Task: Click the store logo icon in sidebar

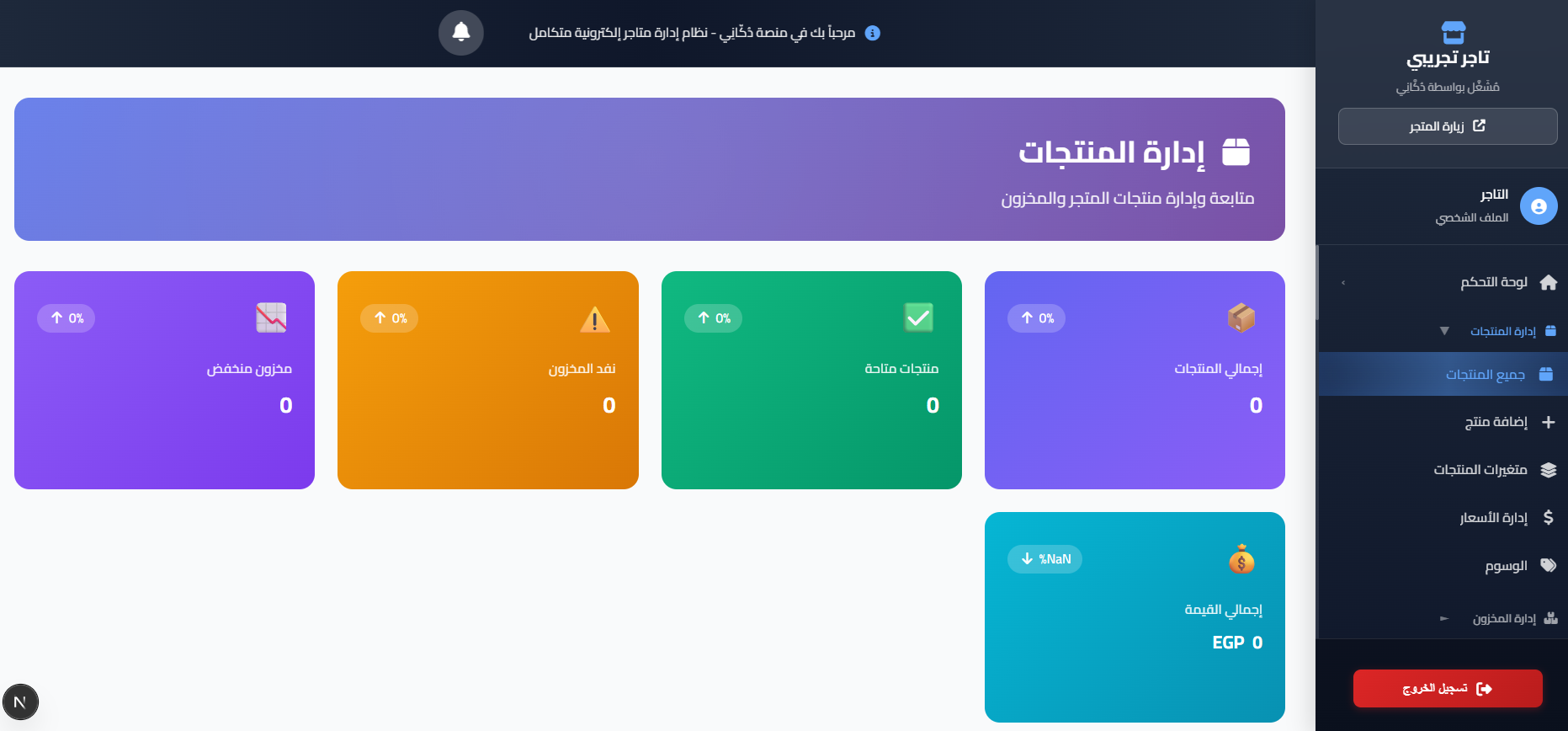Action: [1454, 33]
